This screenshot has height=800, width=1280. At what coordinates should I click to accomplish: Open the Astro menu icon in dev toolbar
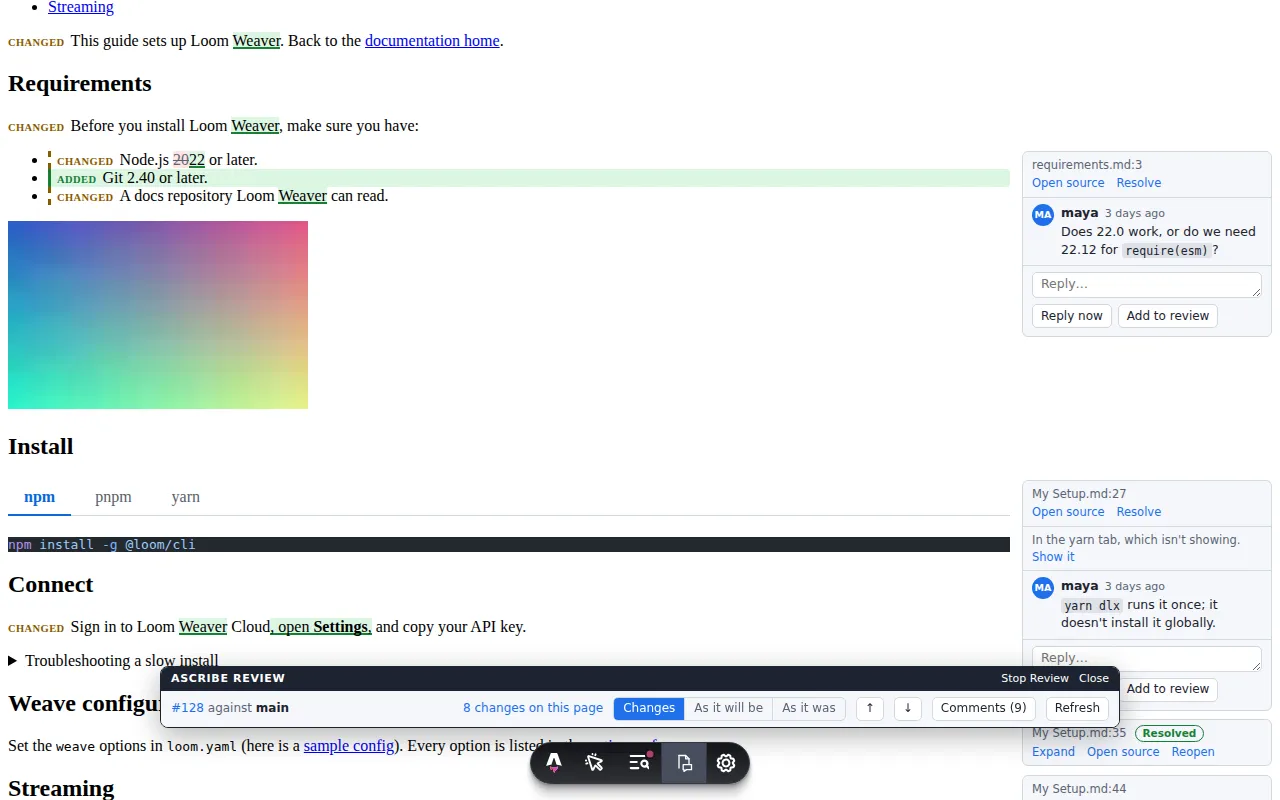(x=554, y=763)
